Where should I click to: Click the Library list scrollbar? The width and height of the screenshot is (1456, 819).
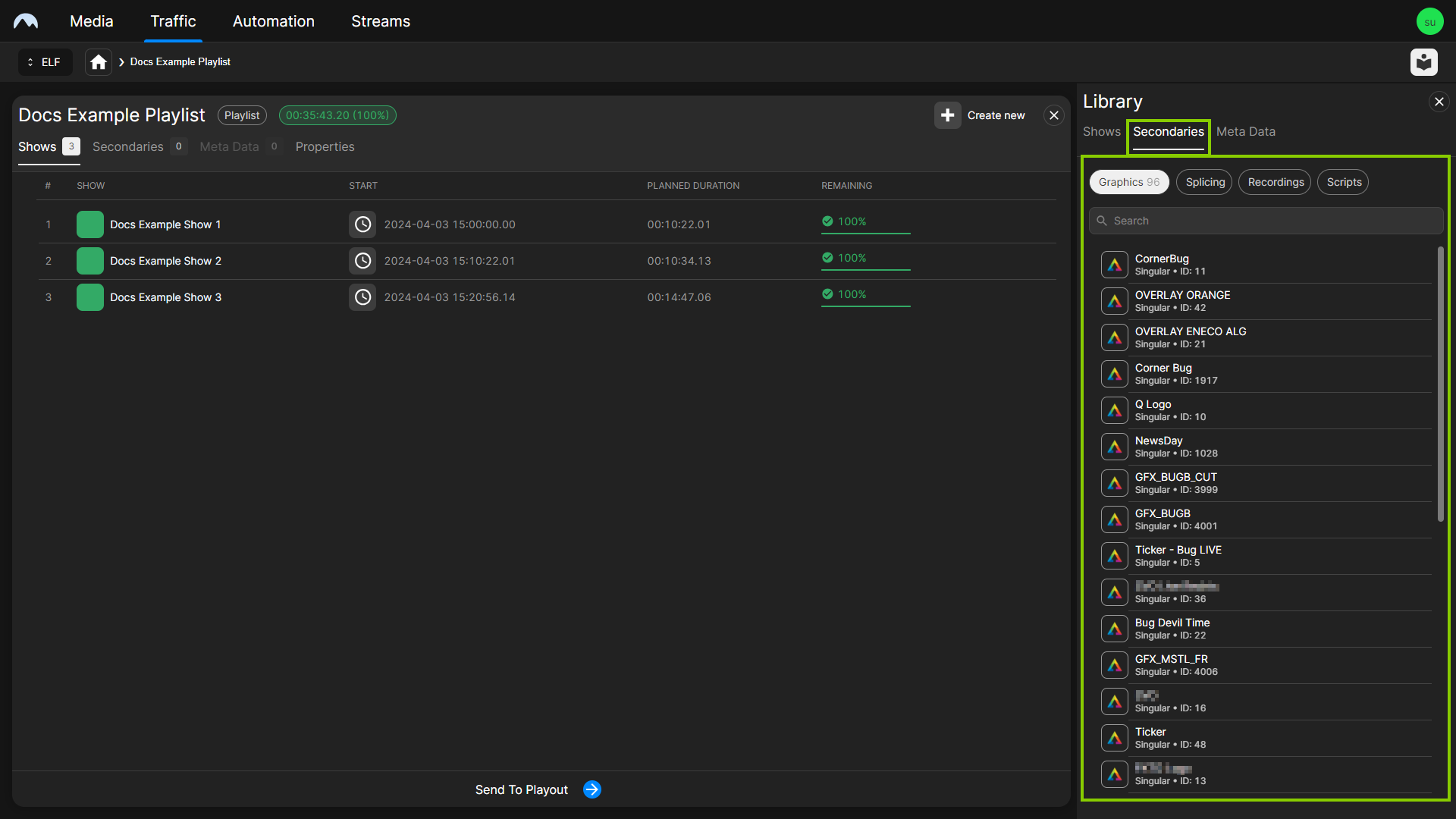(1440, 383)
